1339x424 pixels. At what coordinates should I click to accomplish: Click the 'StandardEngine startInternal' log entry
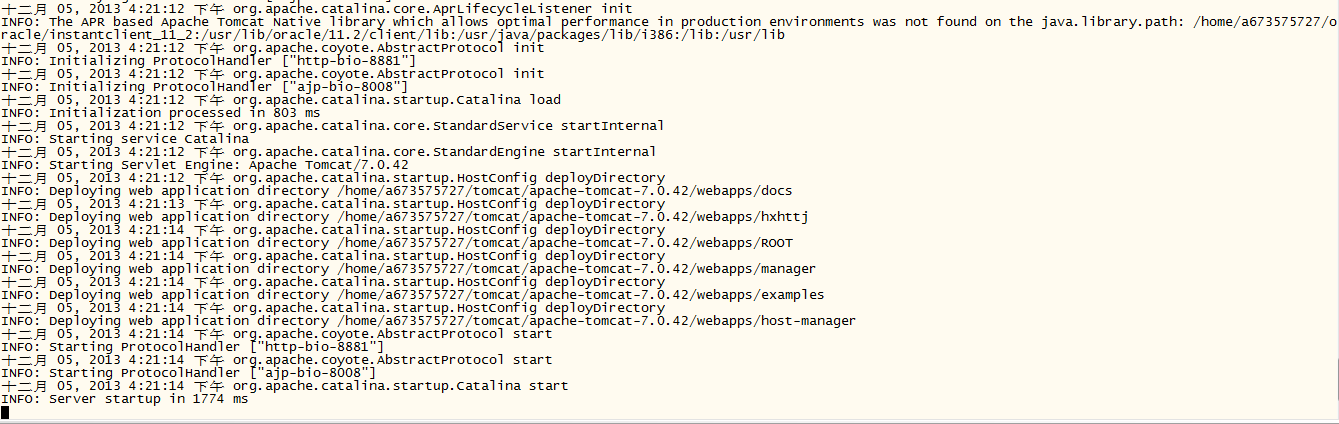444,152
